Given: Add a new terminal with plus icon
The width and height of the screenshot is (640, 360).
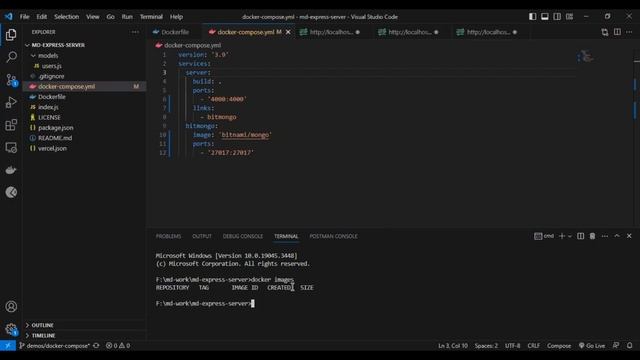Looking at the screenshot, I should (x=562, y=236).
